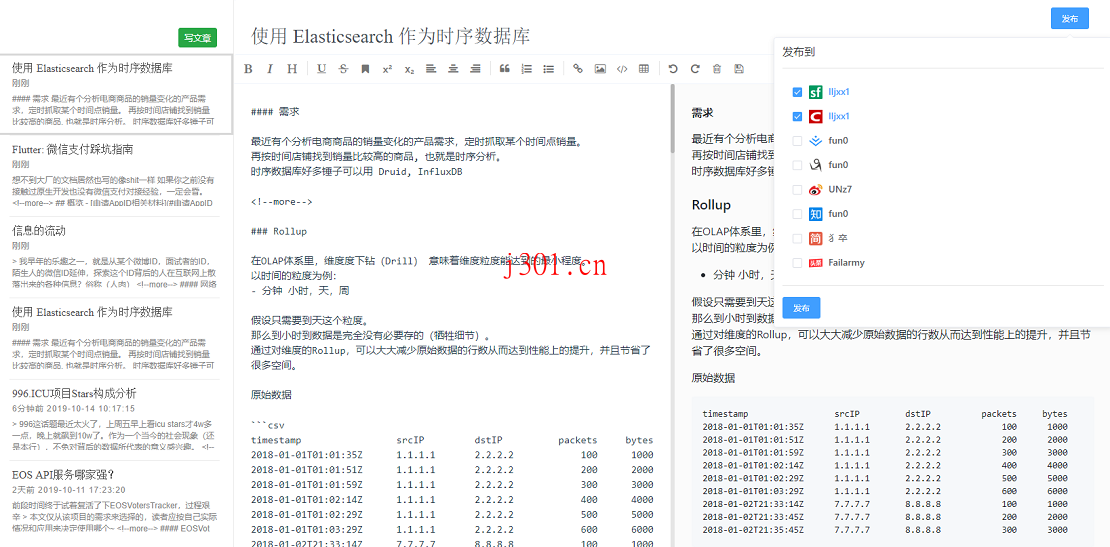The width and height of the screenshot is (1110, 547).
Task: Insert a hyperlink from the toolbar
Action: [x=578, y=69]
